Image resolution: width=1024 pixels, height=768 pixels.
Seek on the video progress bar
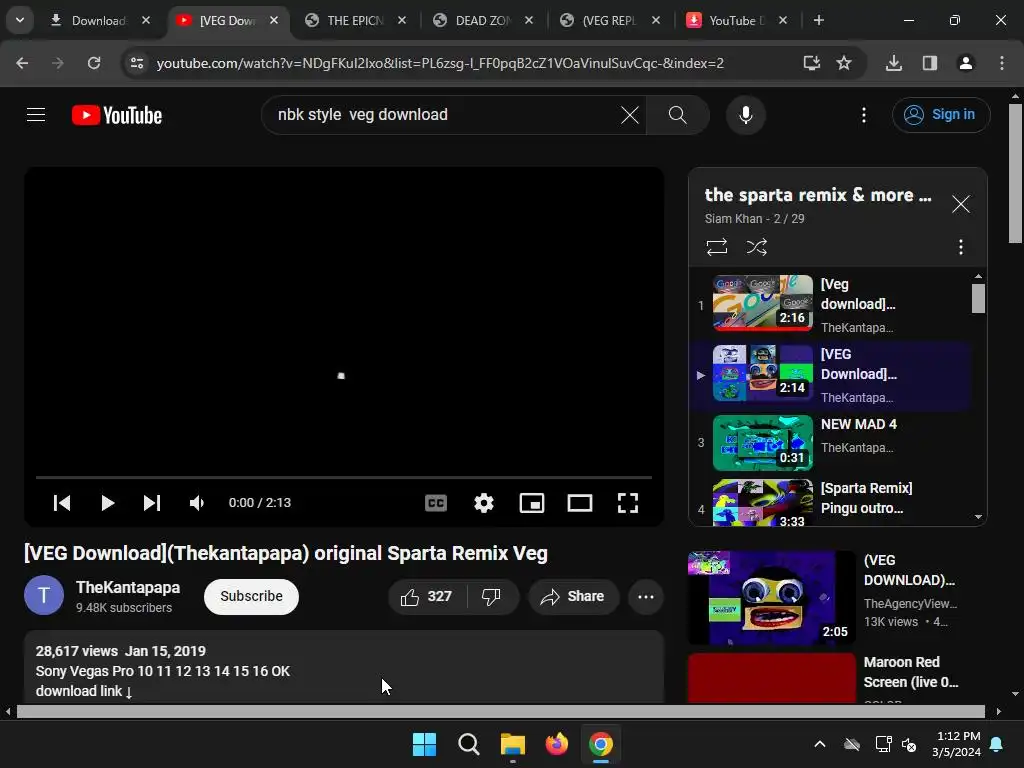pyautogui.click(x=344, y=477)
